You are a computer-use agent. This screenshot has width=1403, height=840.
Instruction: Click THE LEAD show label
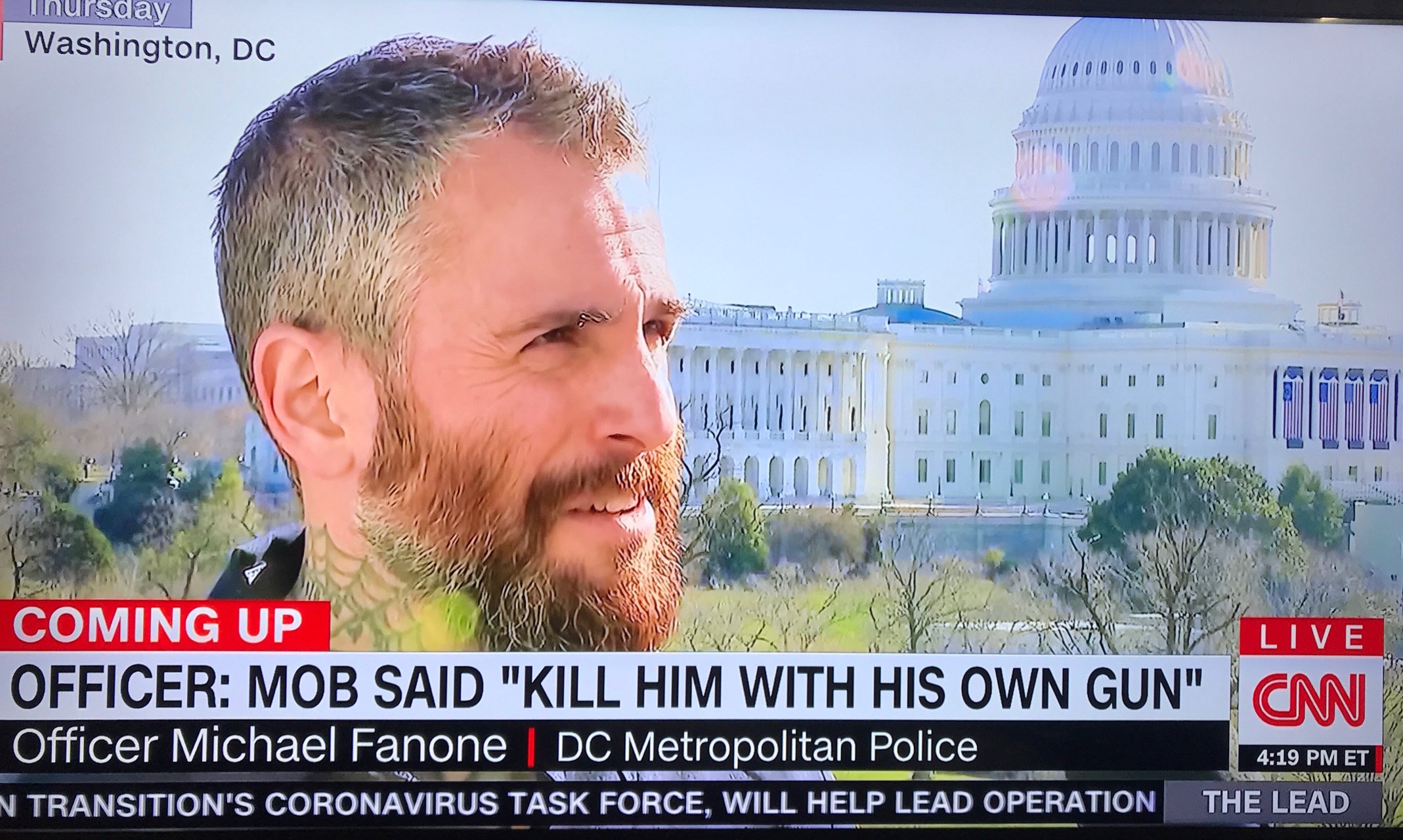pyautogui.click(x=1275, y=802)
